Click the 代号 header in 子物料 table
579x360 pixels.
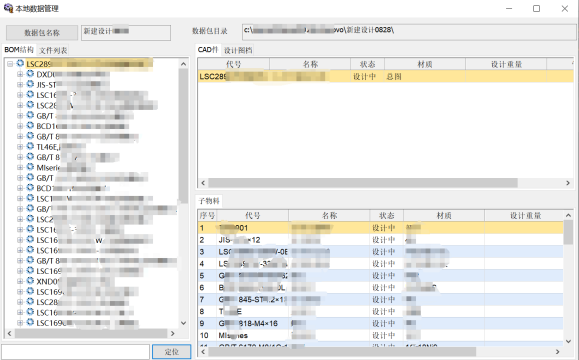(x=253, y=215)
